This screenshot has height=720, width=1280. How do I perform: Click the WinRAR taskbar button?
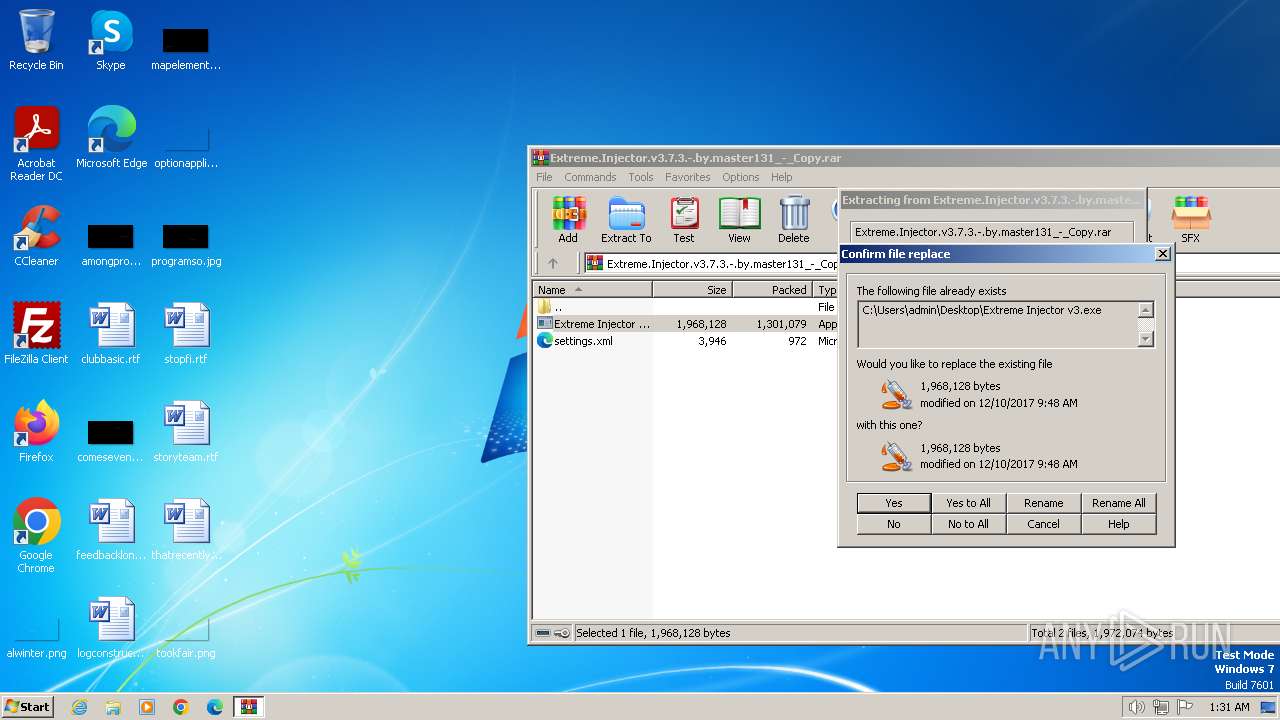pyautogui.click(x=248, y=707)
